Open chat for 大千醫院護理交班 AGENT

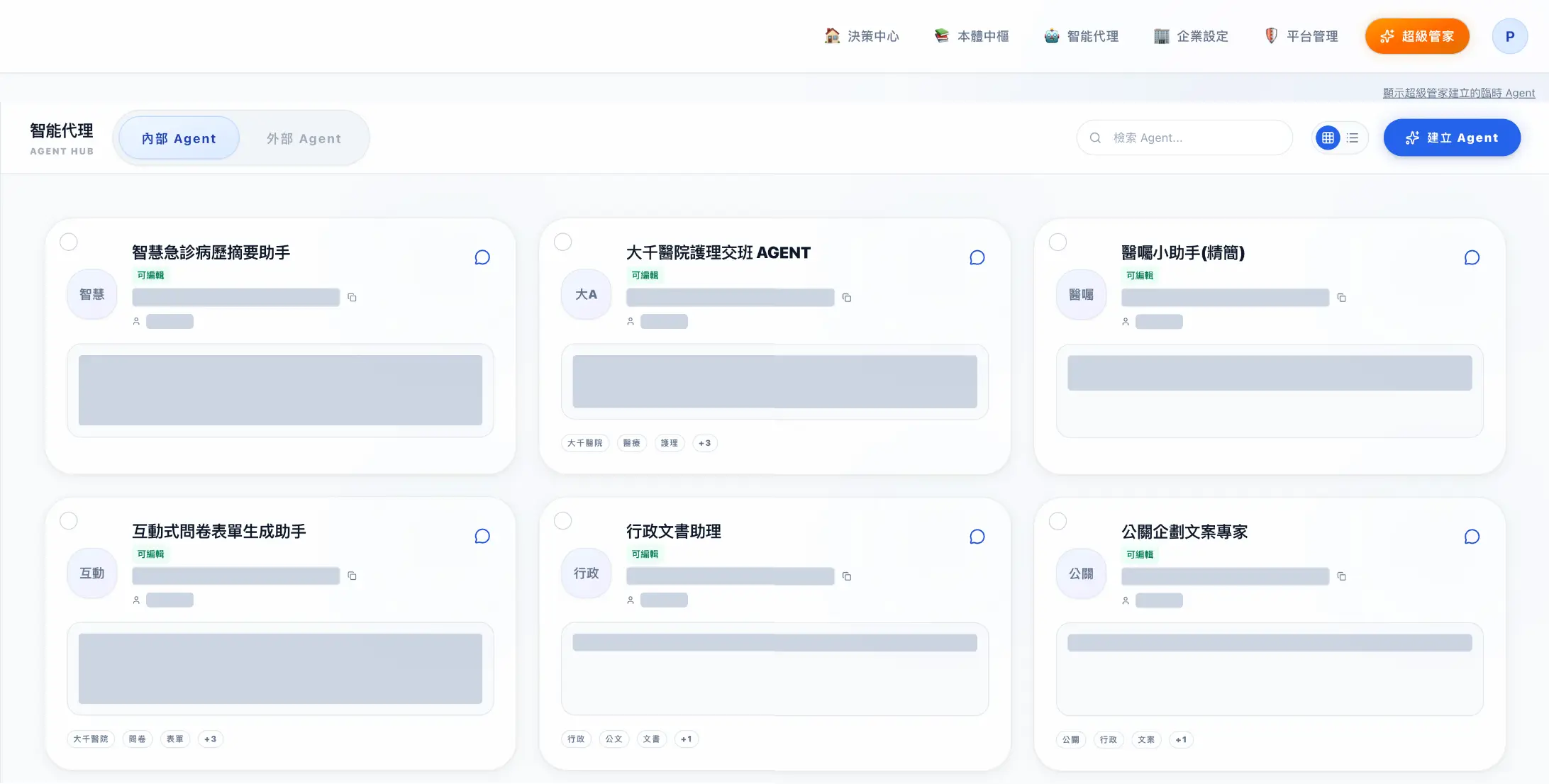[x=977, y=257]
